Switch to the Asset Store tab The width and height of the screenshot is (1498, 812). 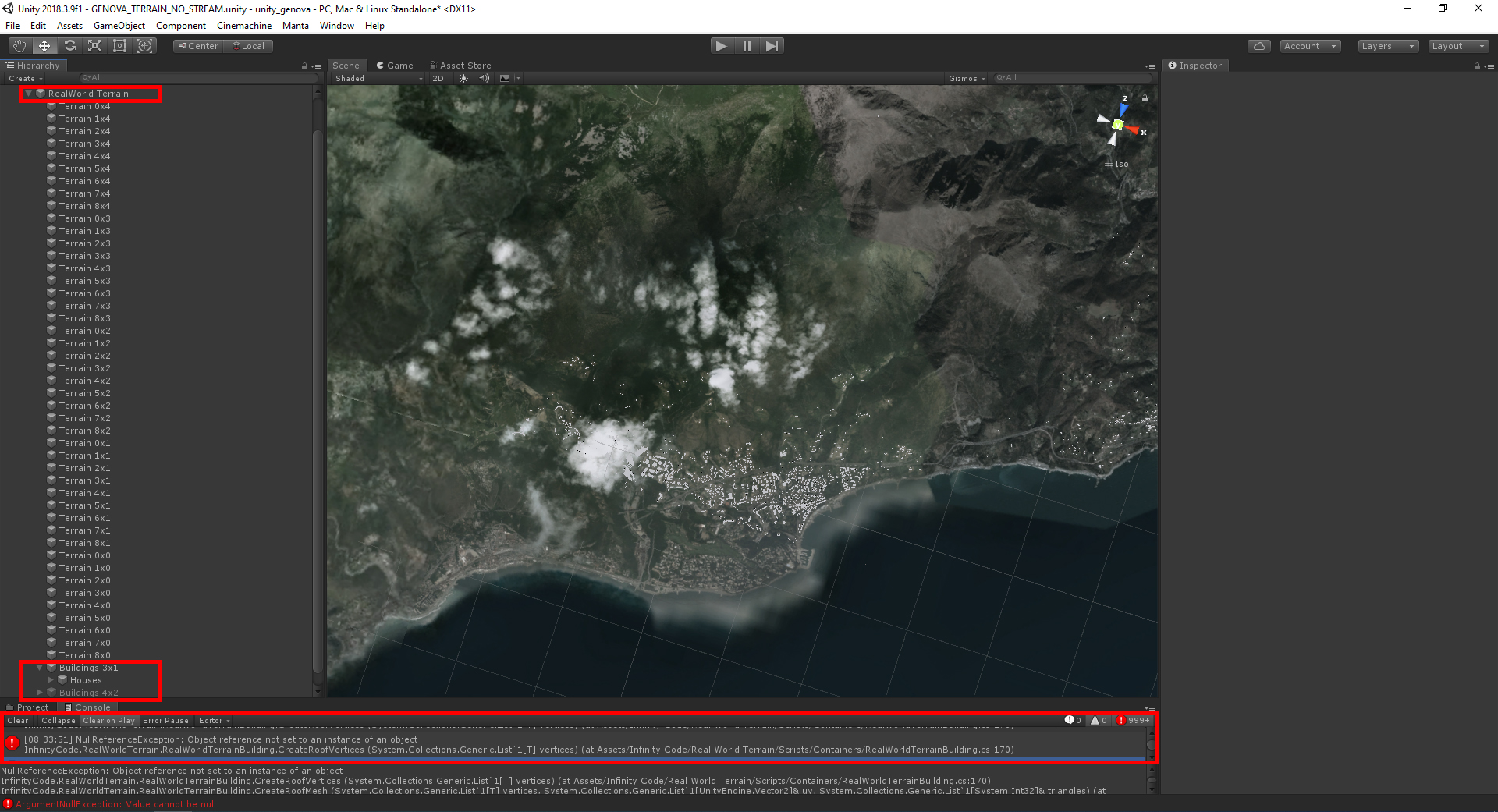[461, 66]
